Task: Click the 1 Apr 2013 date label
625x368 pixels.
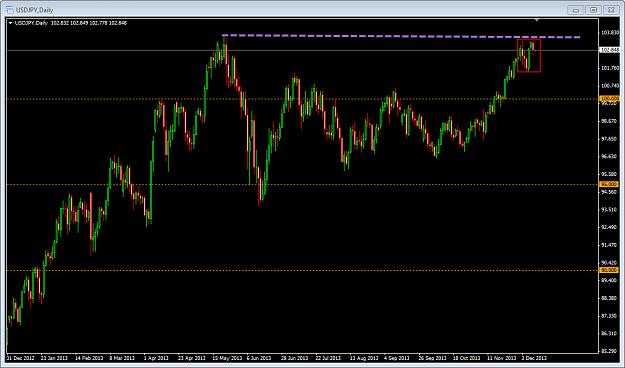Action: click(156, 358)
